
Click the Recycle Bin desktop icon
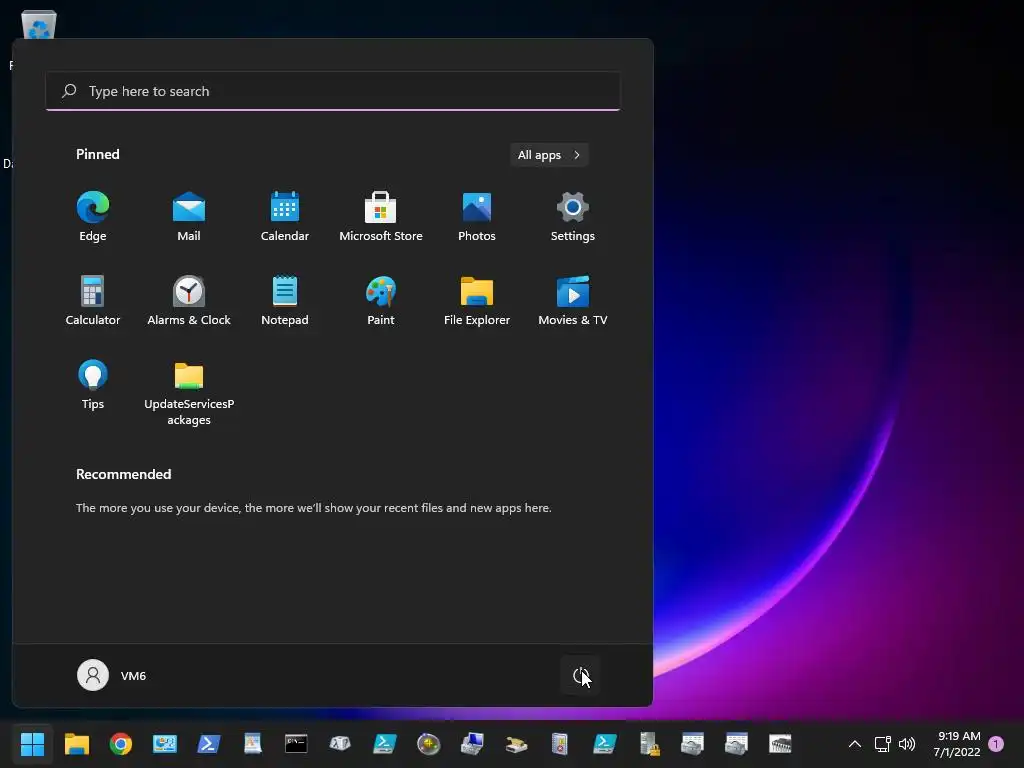39,24
